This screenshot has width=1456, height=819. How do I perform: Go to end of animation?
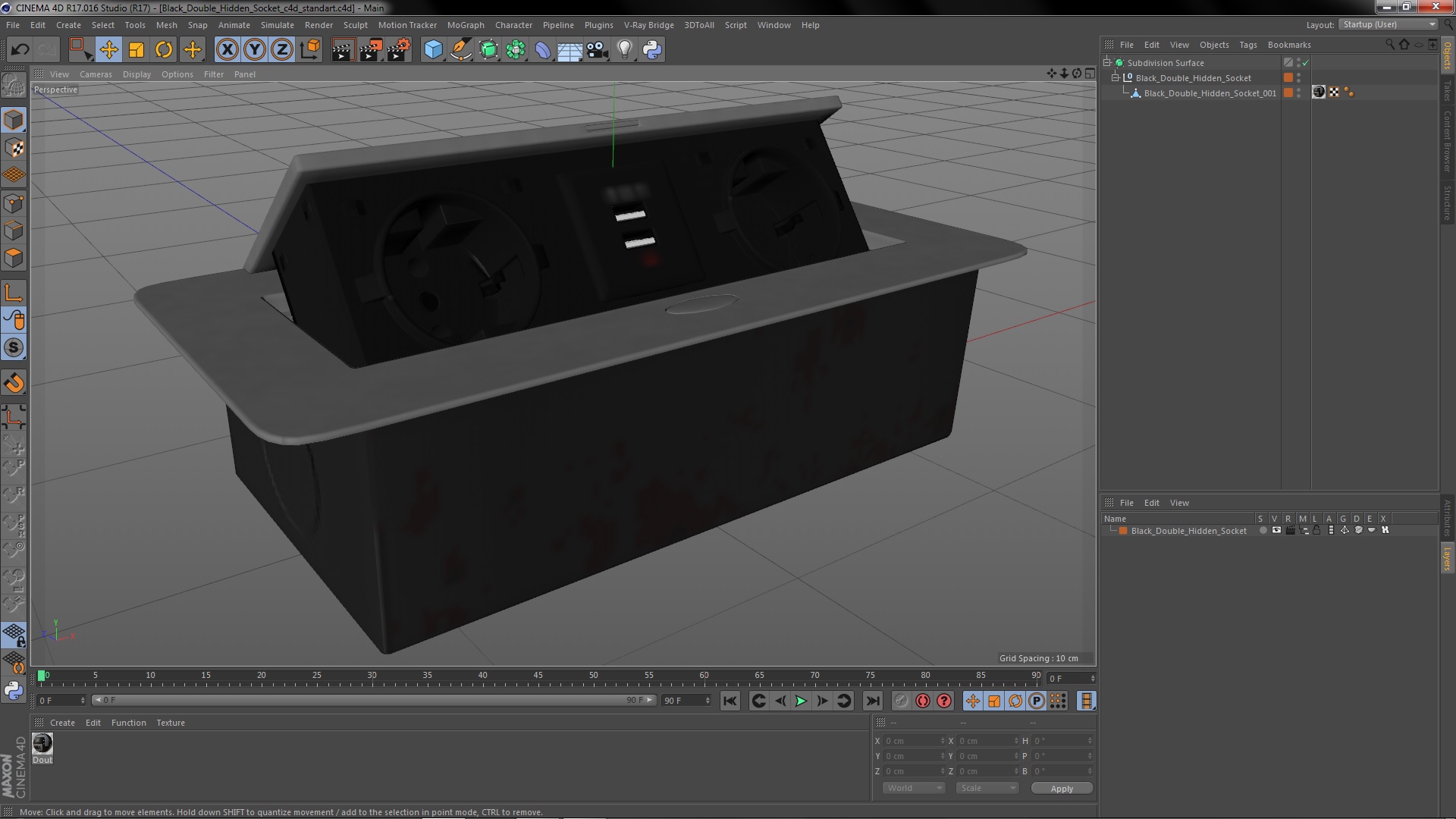click(x=873, y=701)
